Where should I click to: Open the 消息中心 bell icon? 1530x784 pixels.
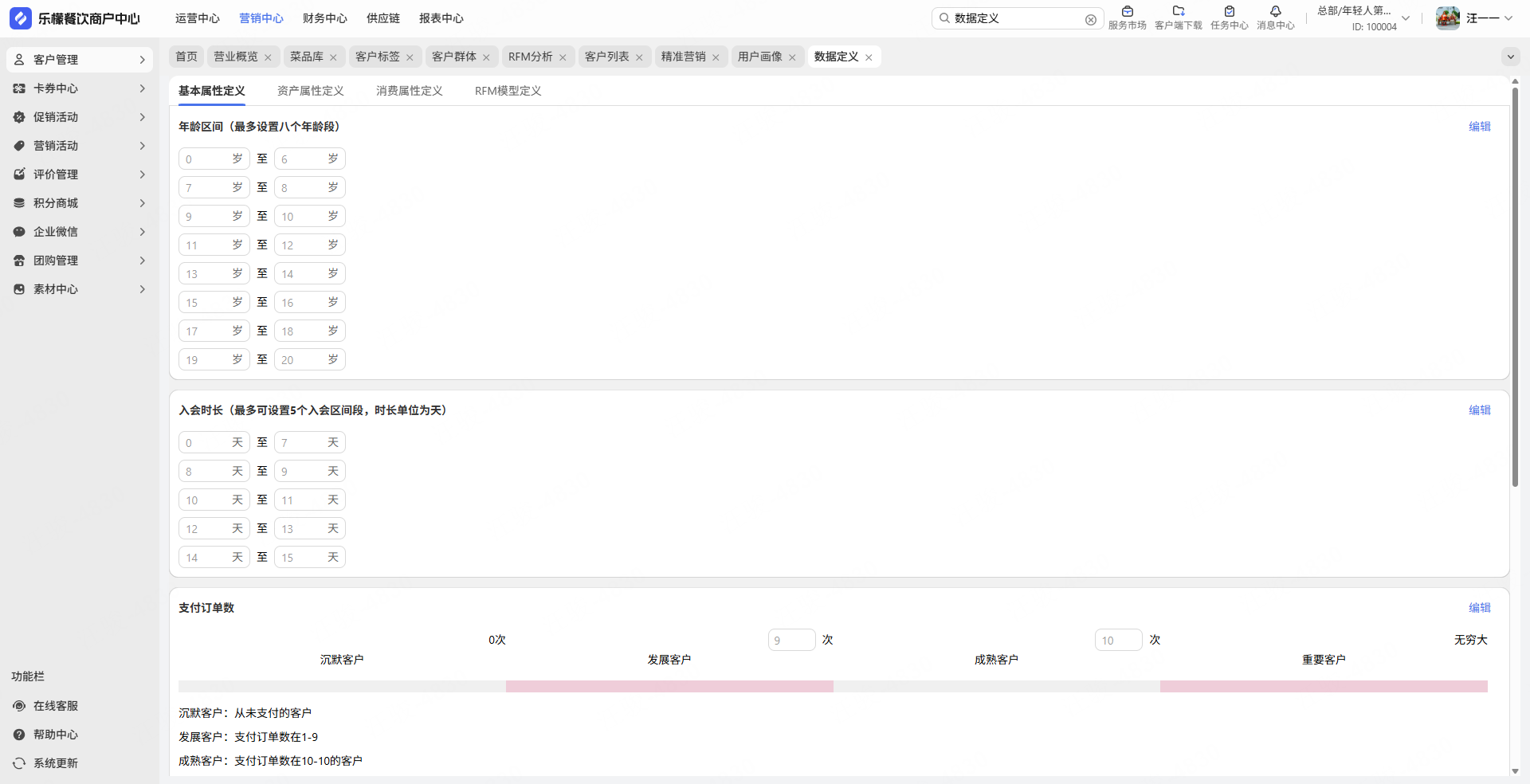(x=1276, y=11)
